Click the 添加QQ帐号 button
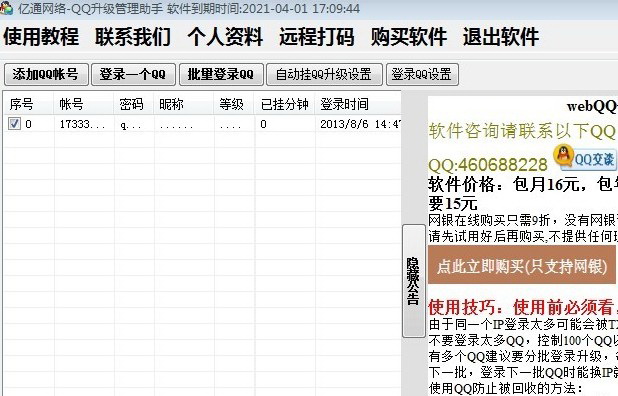618x396 pixels. (46, 74)
